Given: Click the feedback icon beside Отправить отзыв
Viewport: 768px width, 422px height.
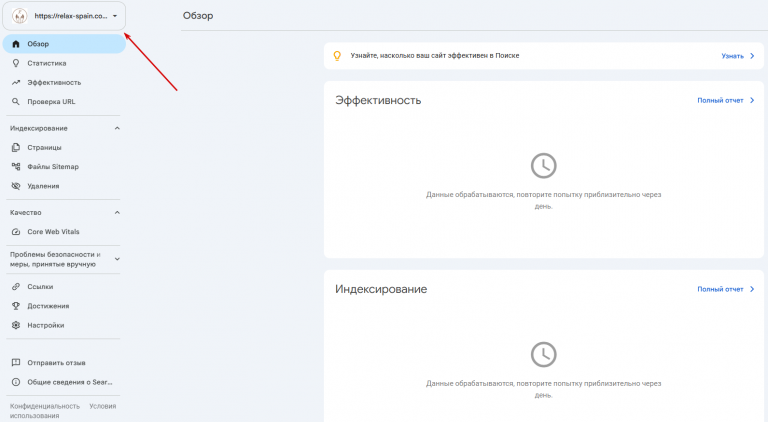Looking at the screenshot, I should pos(16,363).
